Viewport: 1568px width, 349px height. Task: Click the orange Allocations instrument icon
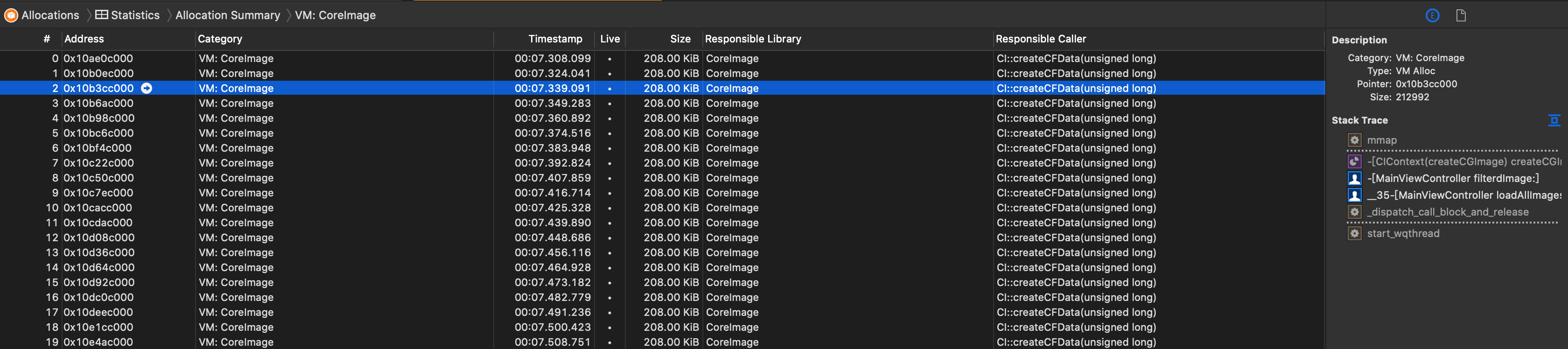11,15
